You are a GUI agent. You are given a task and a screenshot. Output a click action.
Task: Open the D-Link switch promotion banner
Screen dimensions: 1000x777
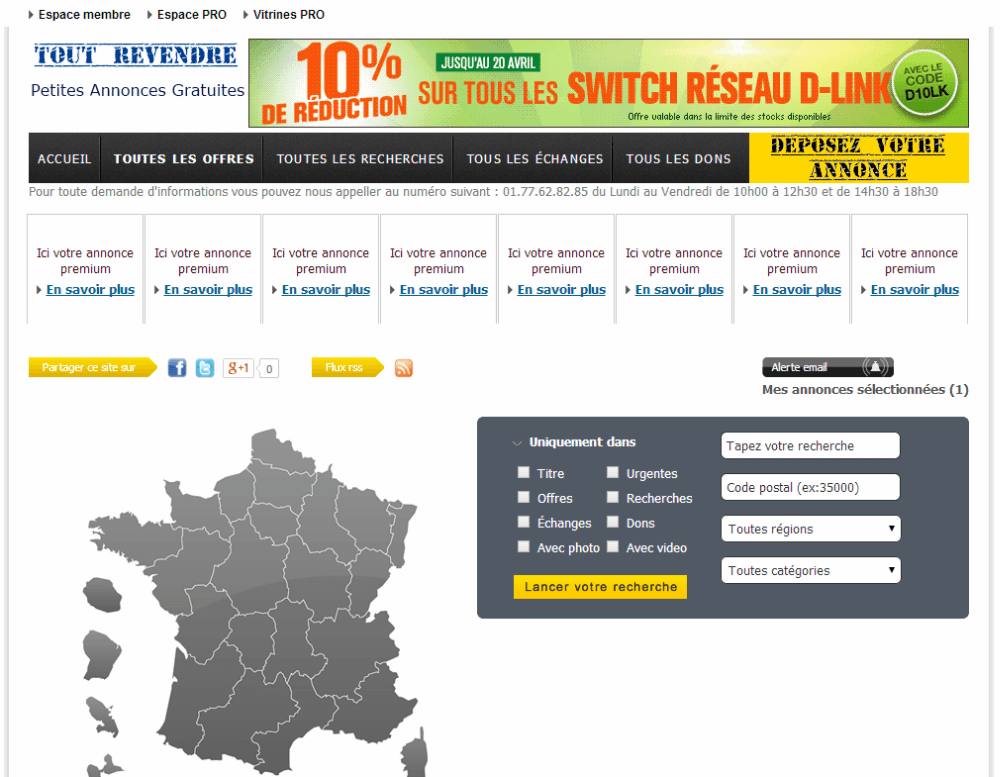click(608, 83)
